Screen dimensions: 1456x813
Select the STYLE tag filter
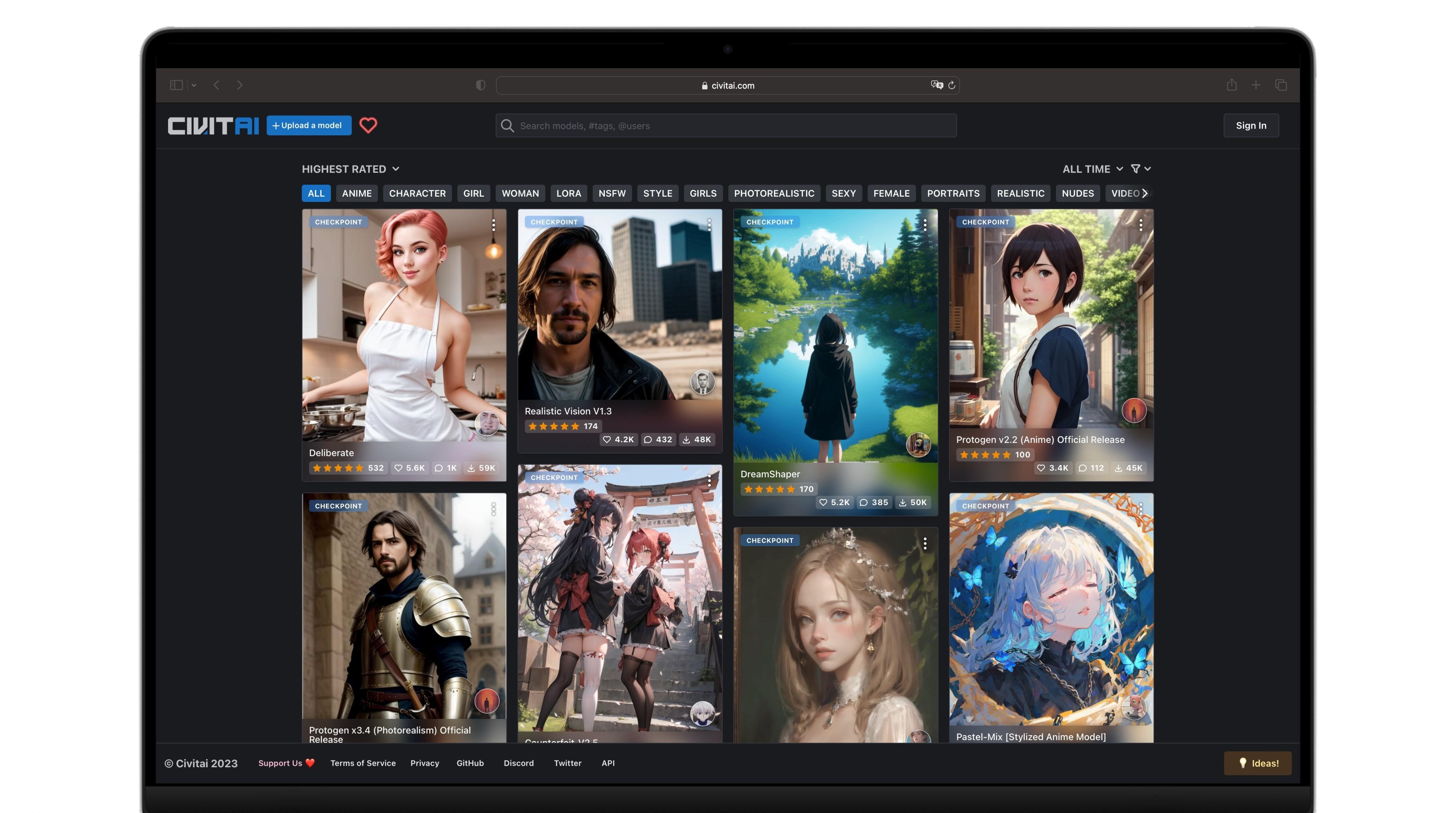[x=657, y=193]
